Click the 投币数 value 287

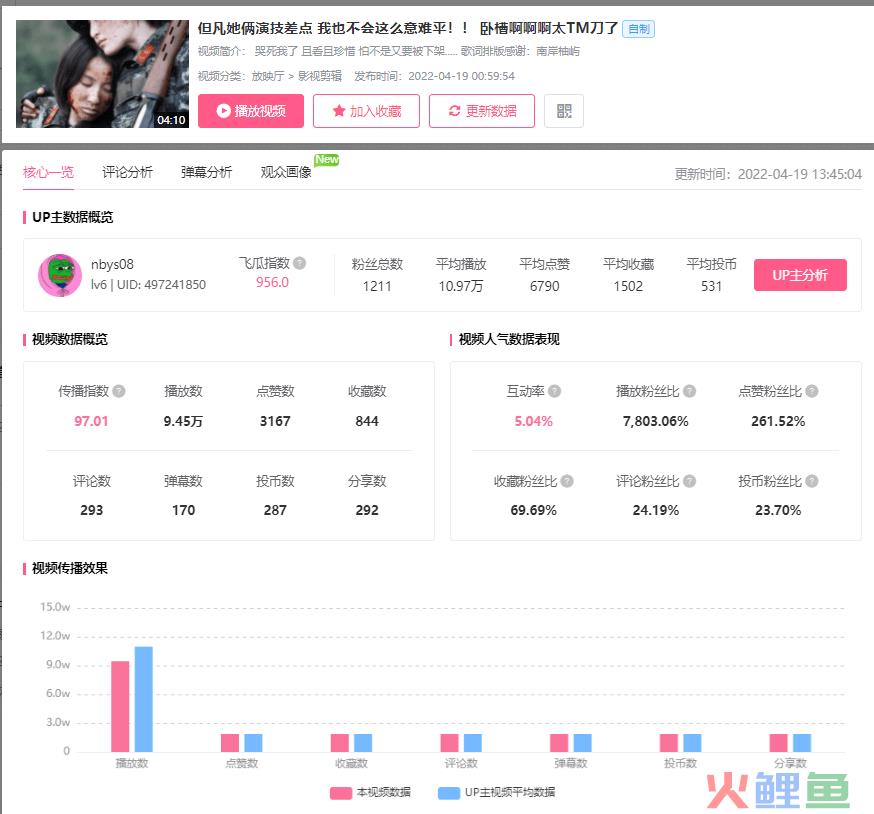tap(275, 510)
